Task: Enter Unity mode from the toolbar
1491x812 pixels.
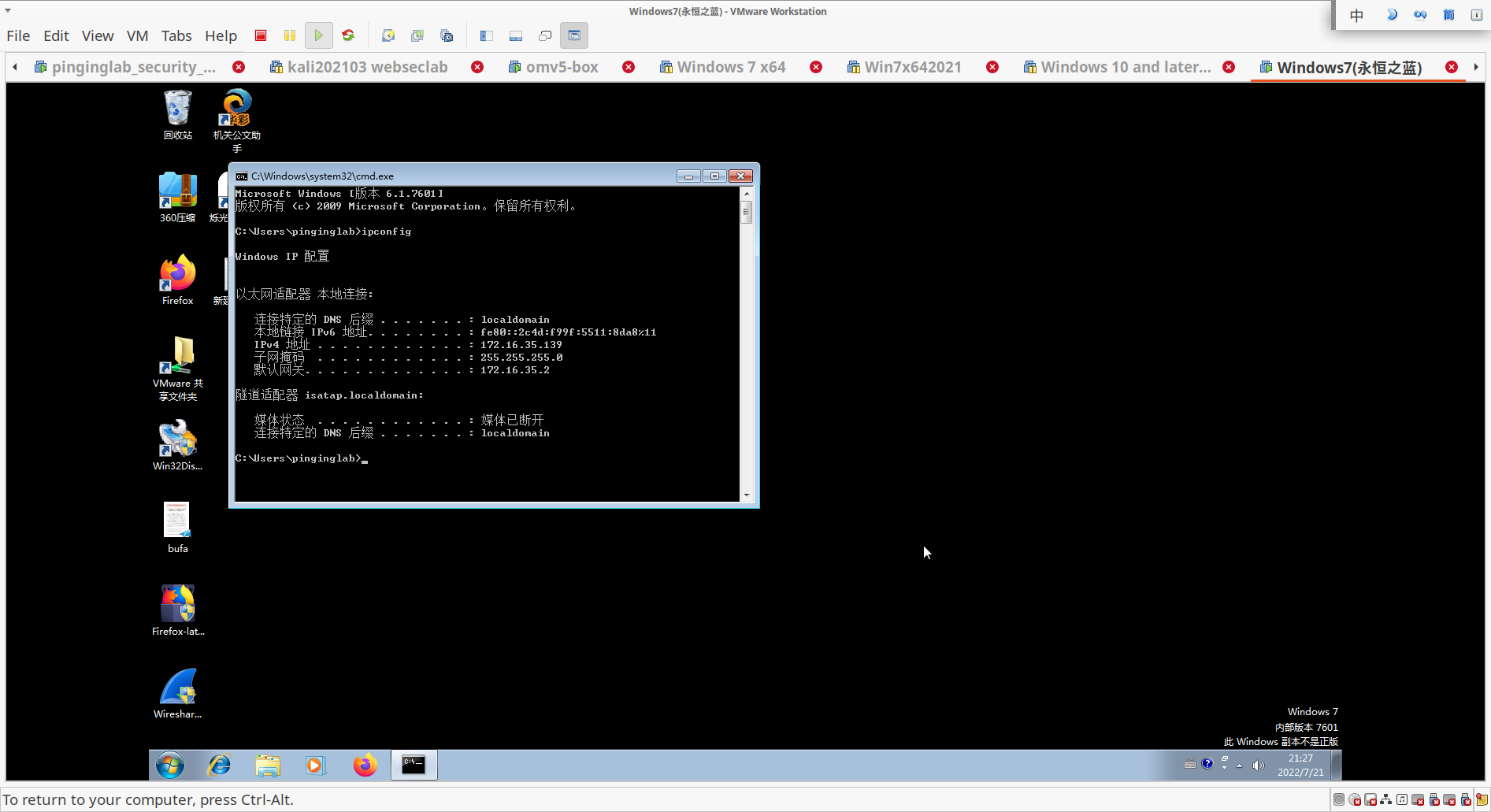Action: coord(545,35)
